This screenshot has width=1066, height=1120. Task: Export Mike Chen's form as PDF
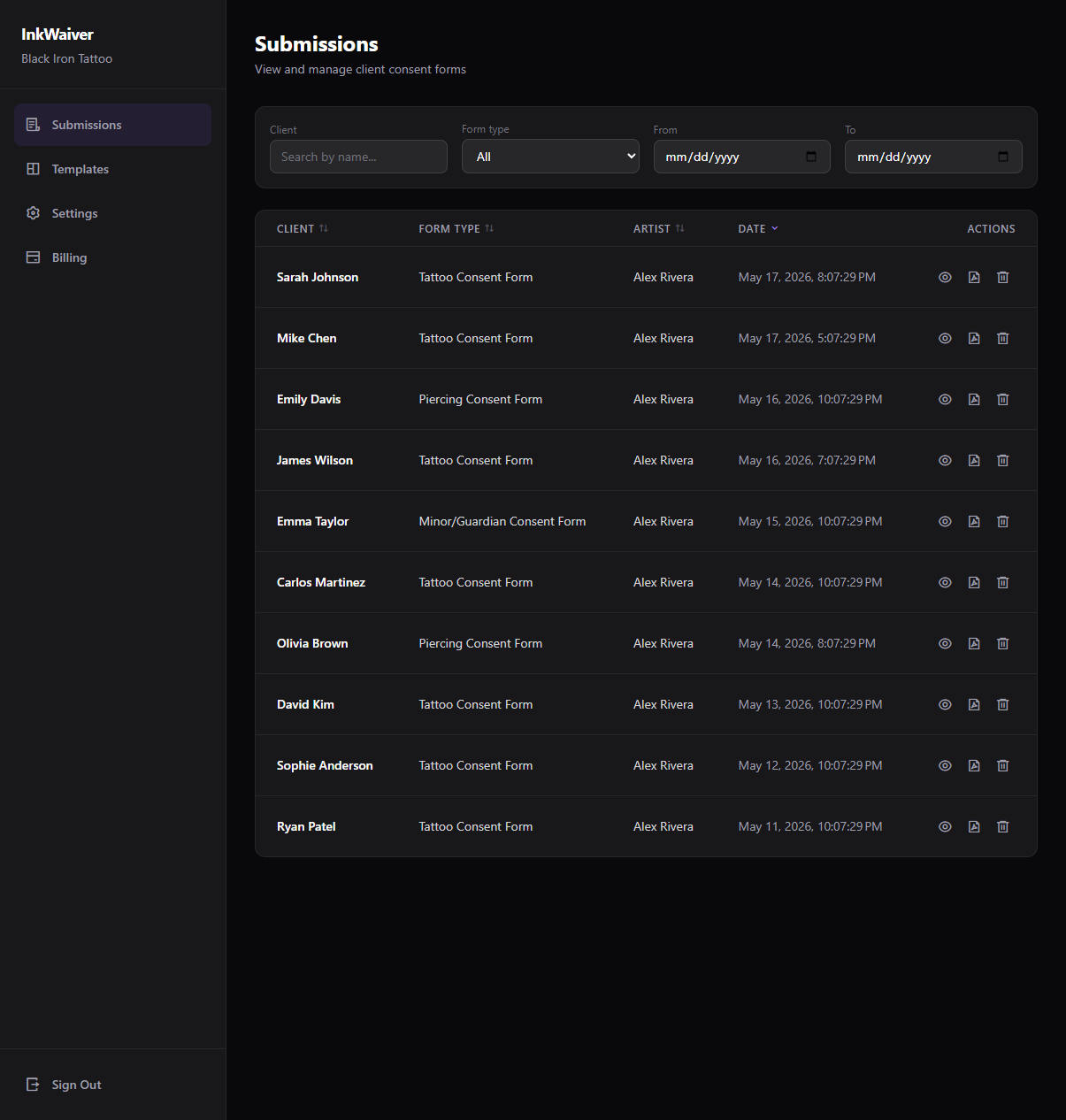[974, 338]
